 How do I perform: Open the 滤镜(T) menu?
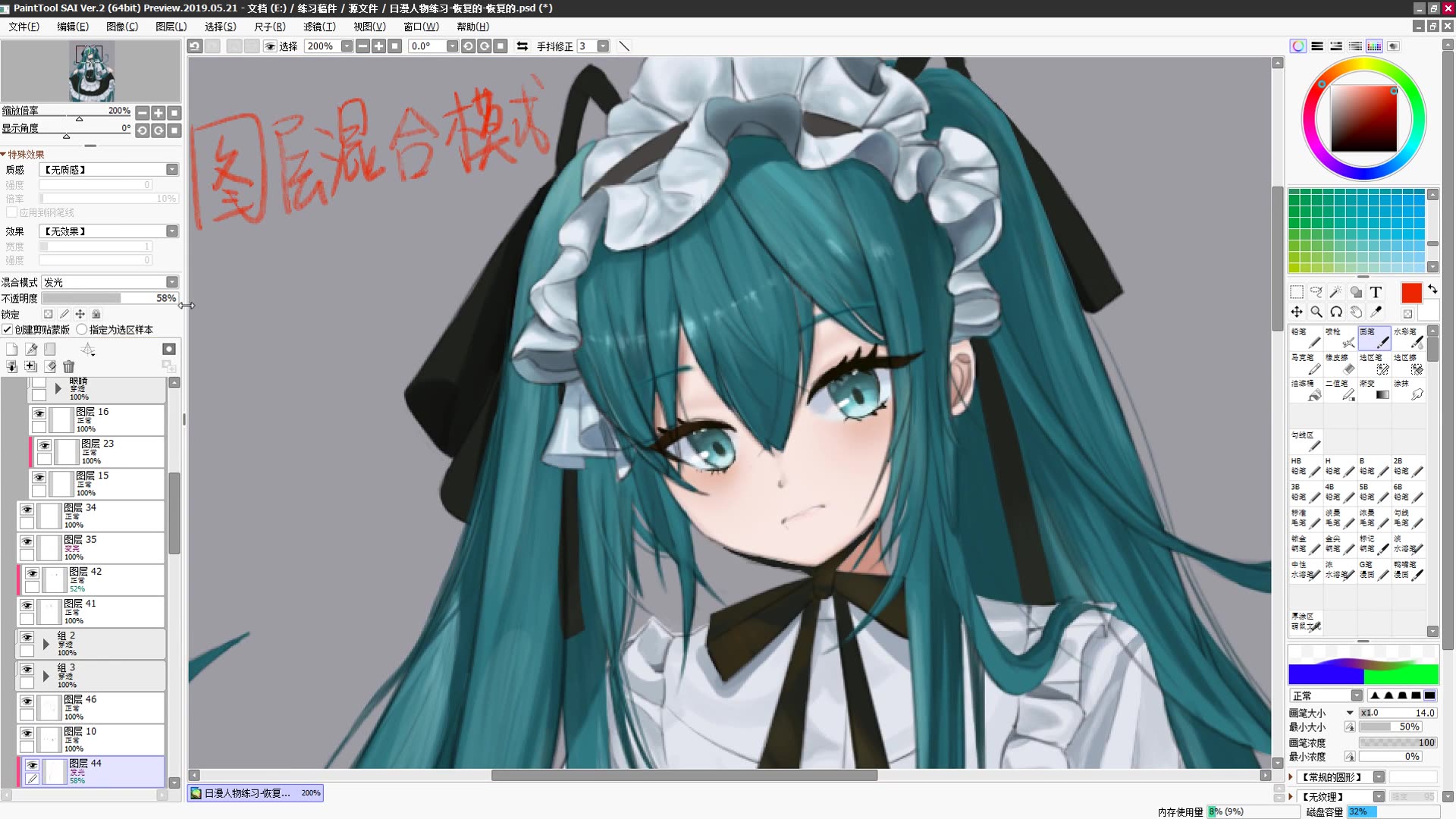click(319, 27)
